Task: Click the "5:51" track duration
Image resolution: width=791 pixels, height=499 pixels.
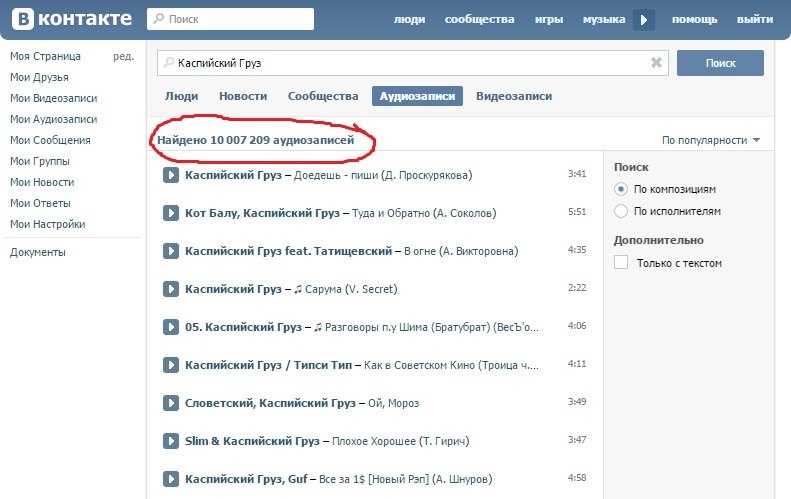Action: pyautogui.click(x=577, y=211)
